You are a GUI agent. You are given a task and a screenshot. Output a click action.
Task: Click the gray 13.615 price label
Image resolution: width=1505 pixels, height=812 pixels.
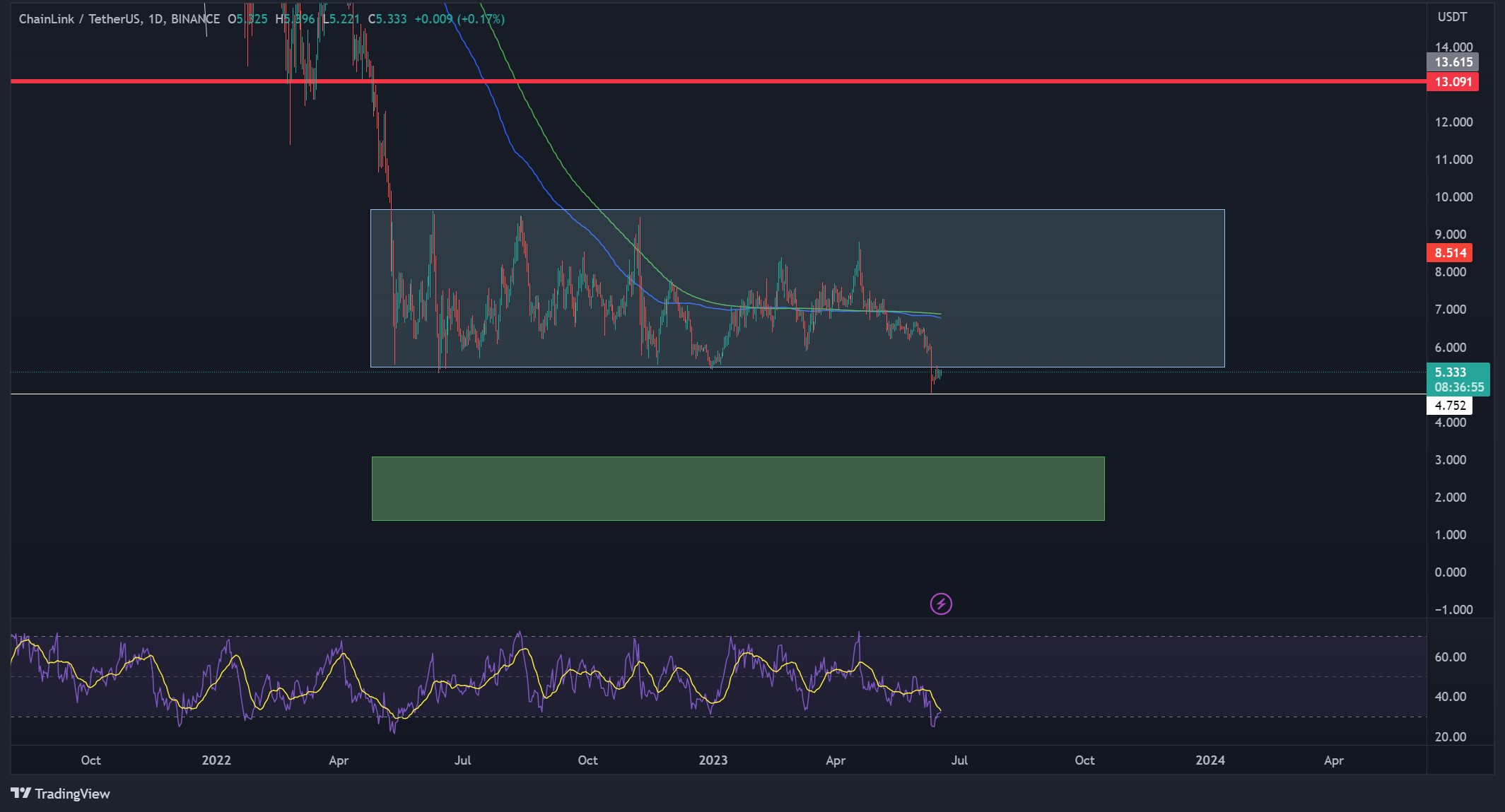(1453, 62)
